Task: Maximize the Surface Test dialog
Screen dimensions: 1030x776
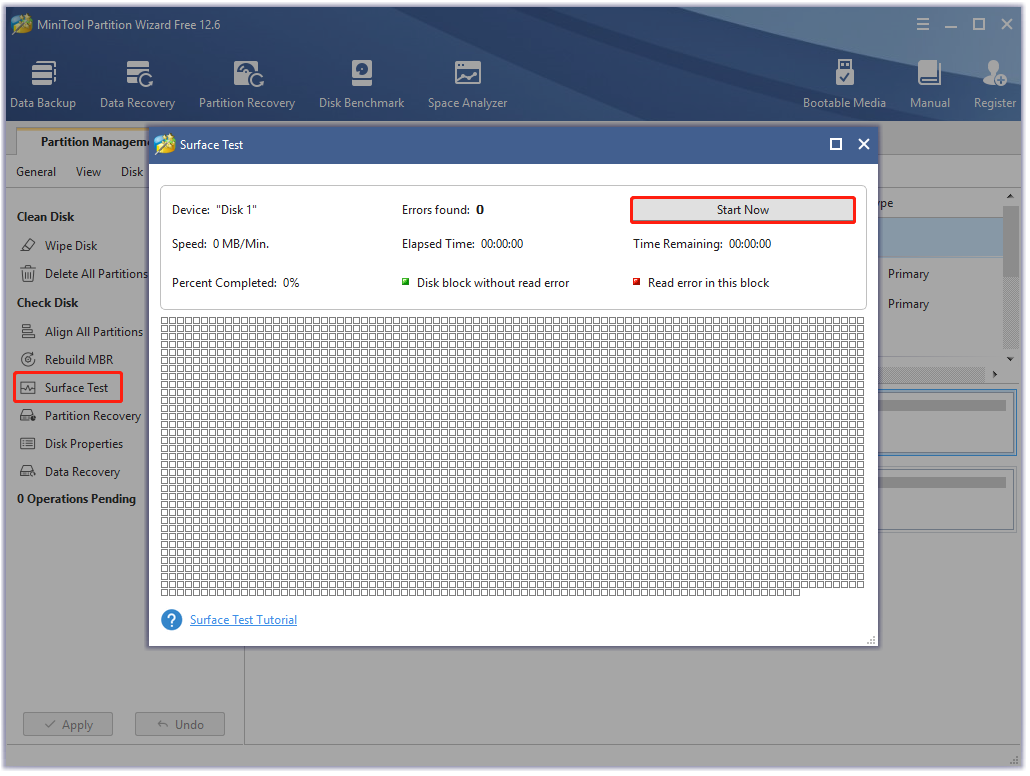Action: click(x=836, y=145)
